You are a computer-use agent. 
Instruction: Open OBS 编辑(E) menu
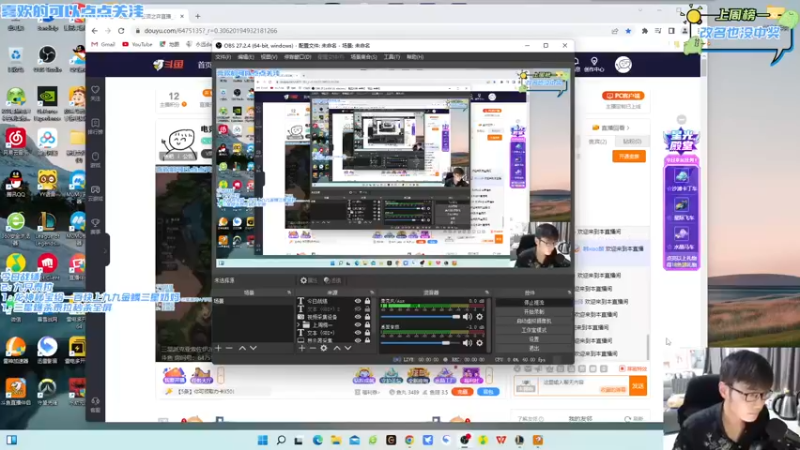246,57
